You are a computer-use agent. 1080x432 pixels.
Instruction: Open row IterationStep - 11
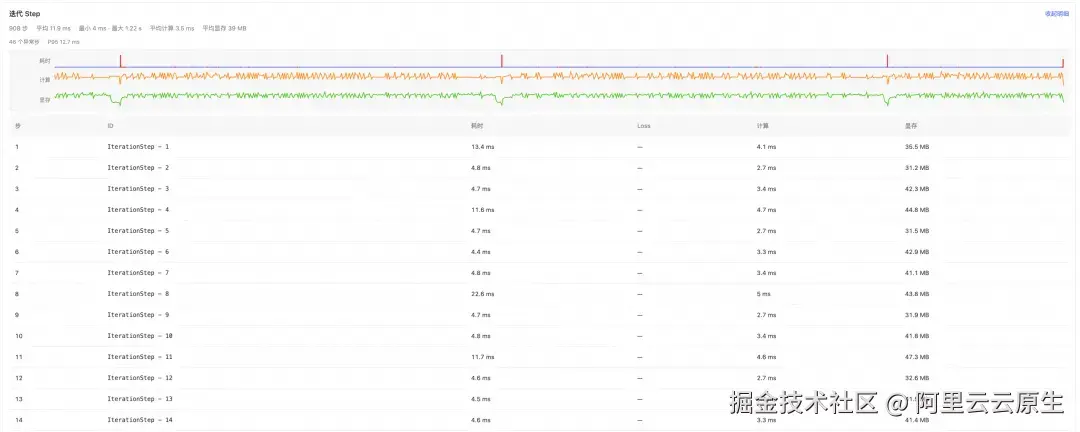[x=539, y=357]
